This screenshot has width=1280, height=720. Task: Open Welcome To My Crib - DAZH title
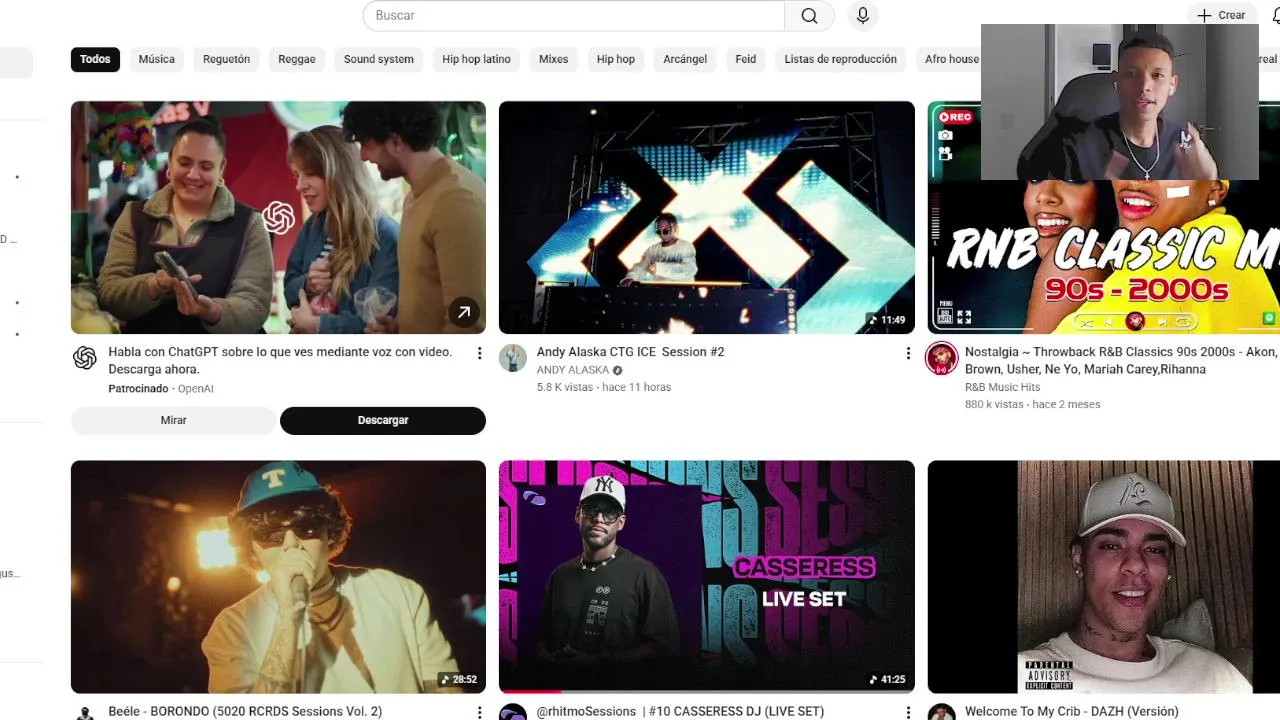click(x=1071, y=711)
